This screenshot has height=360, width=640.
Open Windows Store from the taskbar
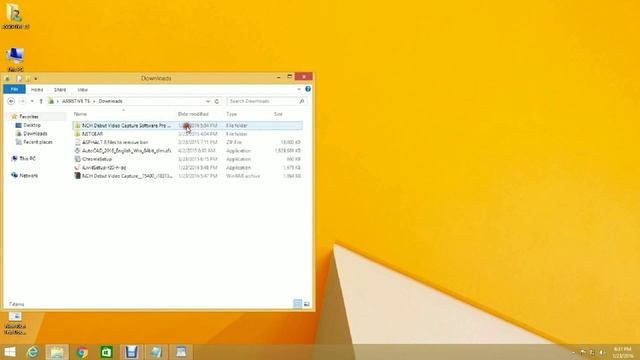pyautogui.click(x=107, y=352)
